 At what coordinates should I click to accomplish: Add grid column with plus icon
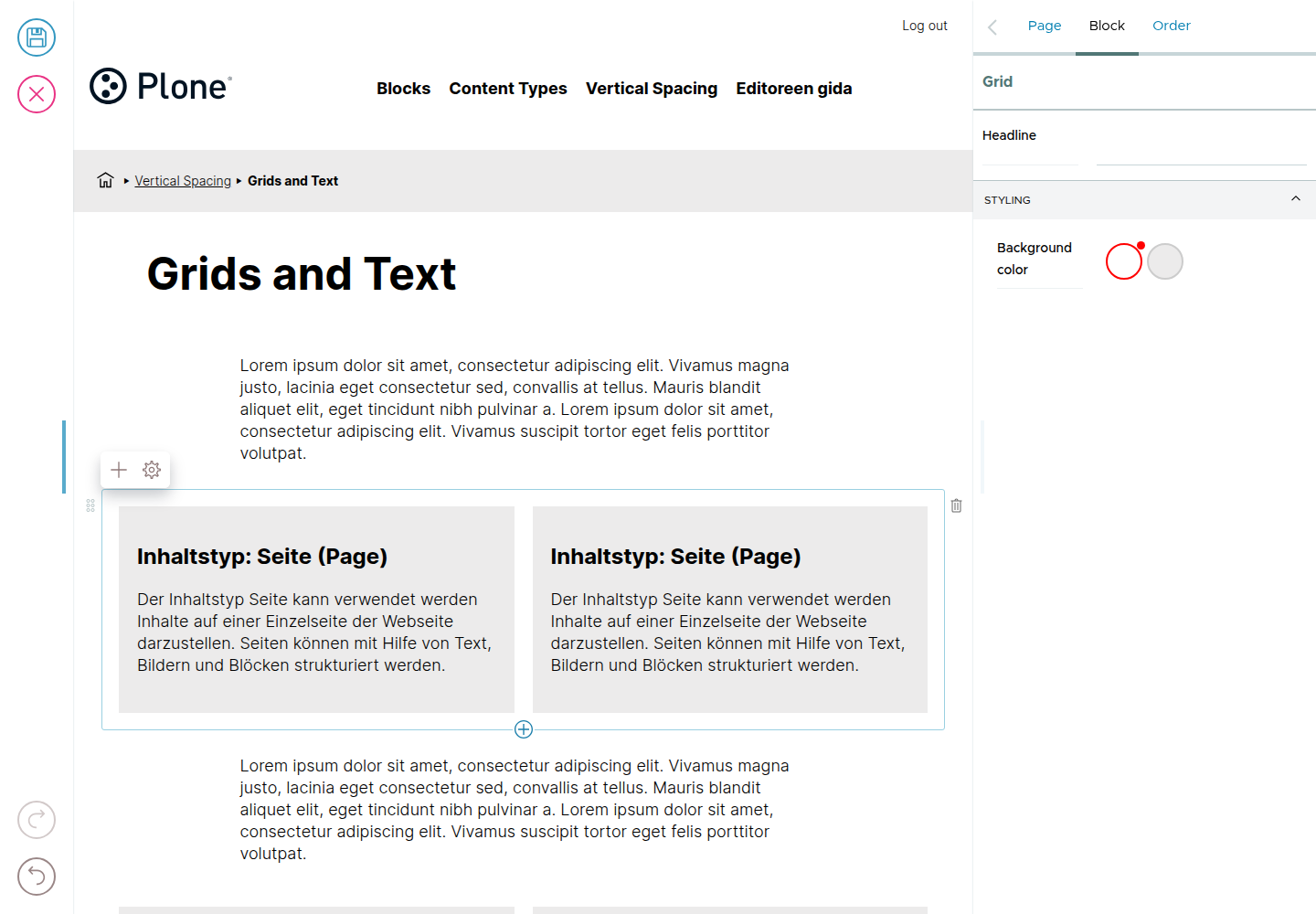(x=119, y=470)
